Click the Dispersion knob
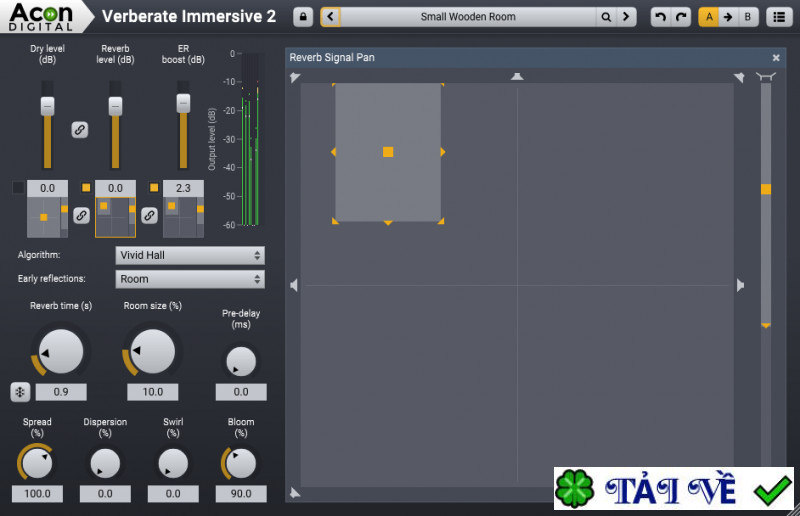This screenshot has width=800, height=516. (x=105, y=463)
